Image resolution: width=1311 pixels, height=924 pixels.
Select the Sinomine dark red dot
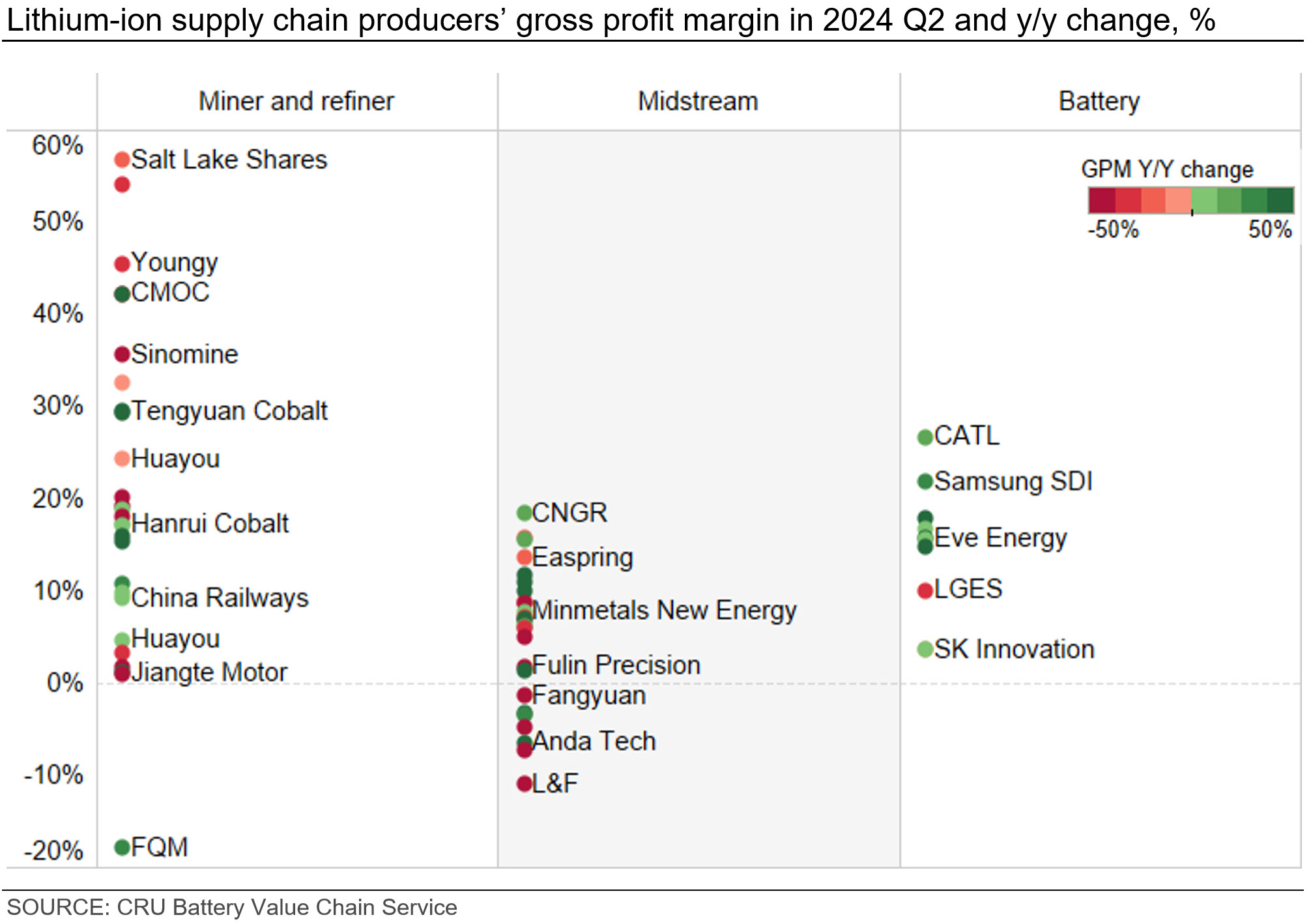point(122,354)
